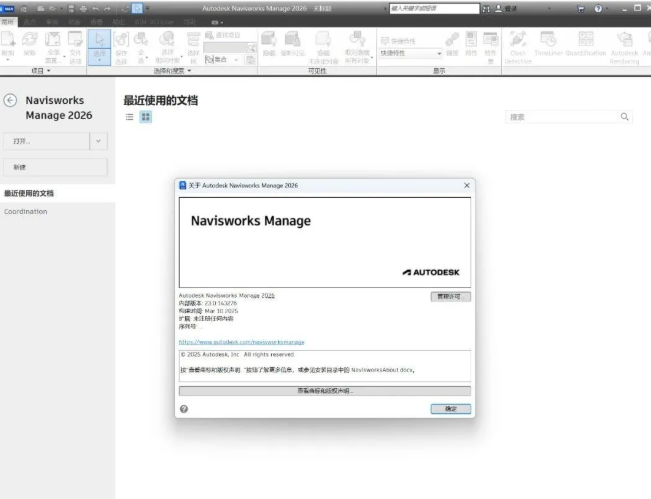The height and width of the screenshot is (499, 651).
Task: Click the Undo arrow in quick access toolbar
Action: pos(95,8)
